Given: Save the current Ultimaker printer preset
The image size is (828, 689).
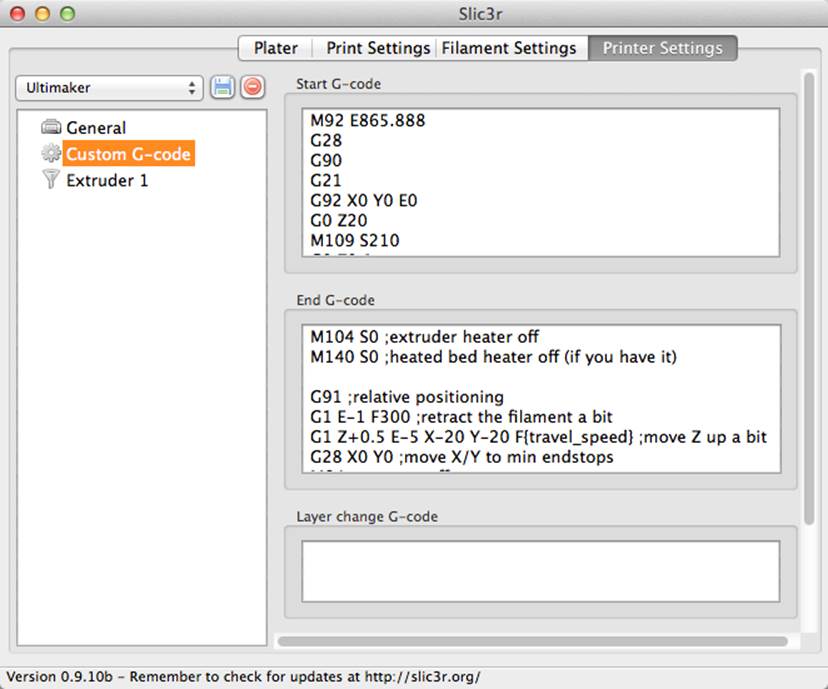Looking at the screenshot, I should 222,87.
